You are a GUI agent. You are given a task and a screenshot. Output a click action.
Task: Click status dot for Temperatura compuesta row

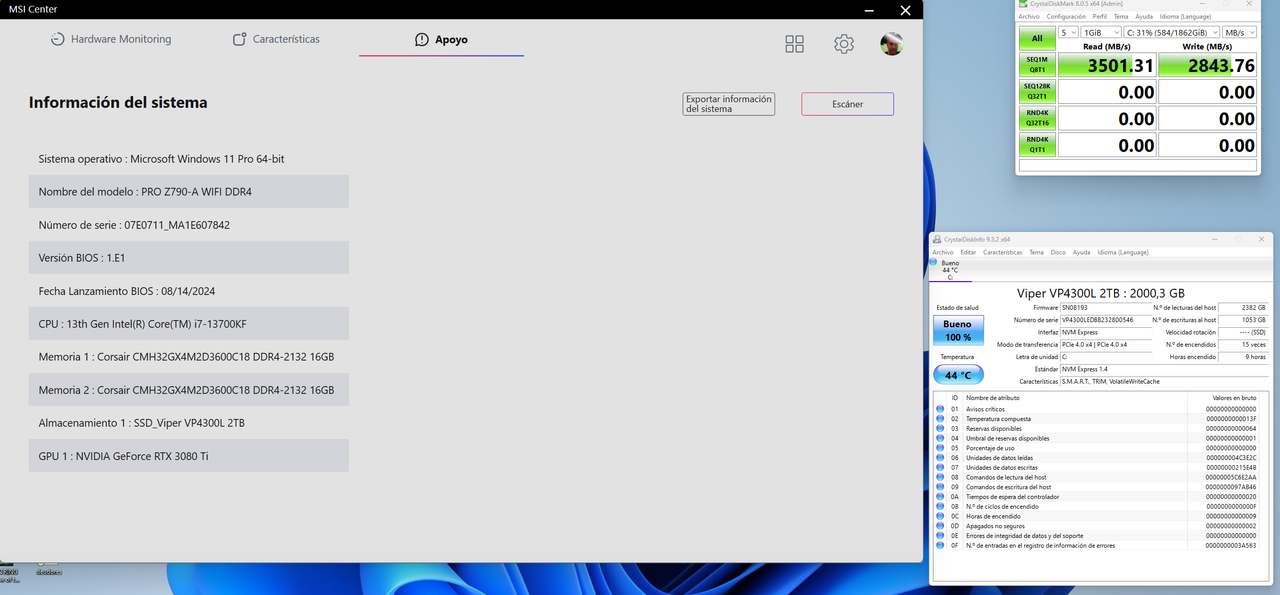pos(940,419)
